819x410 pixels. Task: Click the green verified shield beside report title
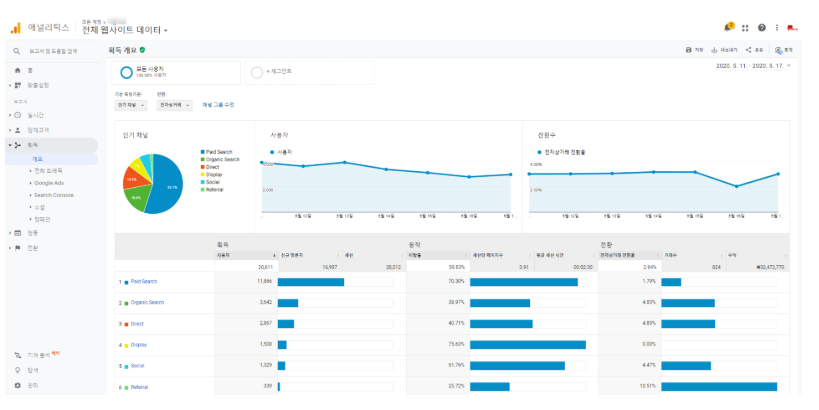[x=143, y=50]
